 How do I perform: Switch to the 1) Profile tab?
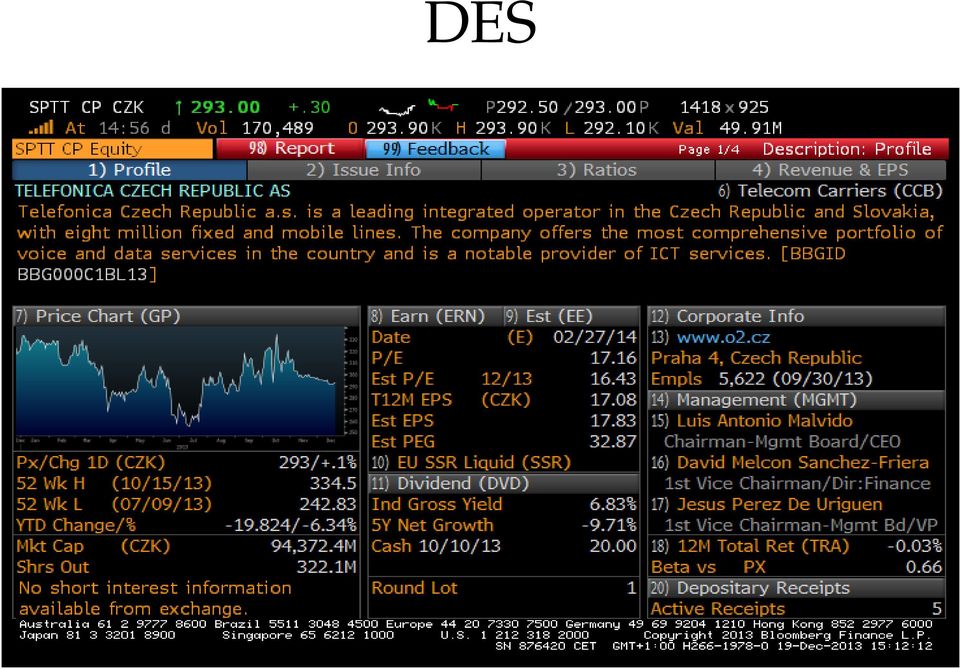(129, 170)
